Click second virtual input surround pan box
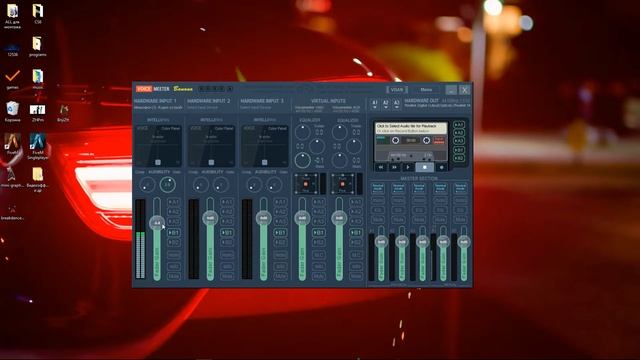The width and height of the screenshot is (640, 360). point(342,184)
